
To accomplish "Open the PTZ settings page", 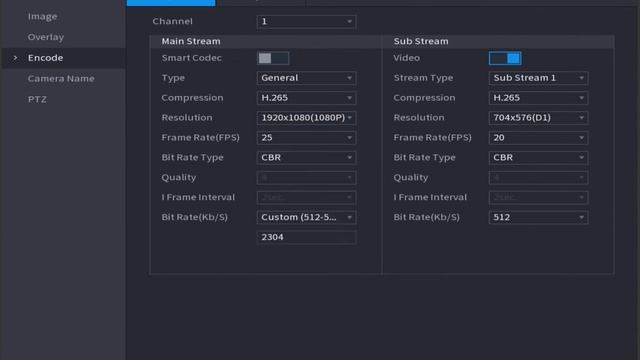I will click(x=37, y=99).
